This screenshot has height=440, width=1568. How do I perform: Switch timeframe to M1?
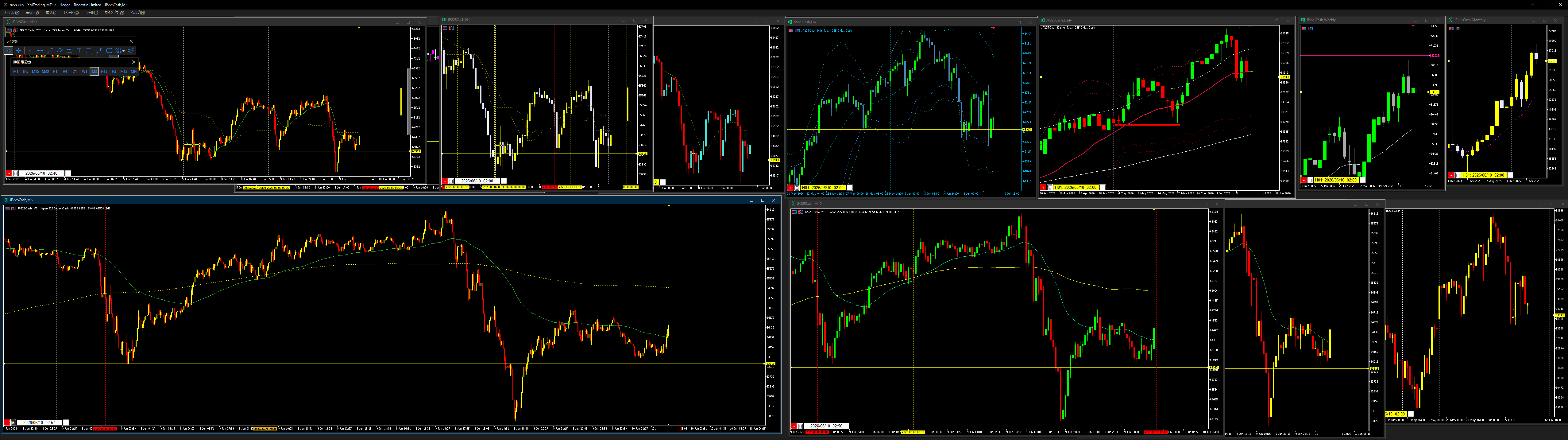[16, 71]
